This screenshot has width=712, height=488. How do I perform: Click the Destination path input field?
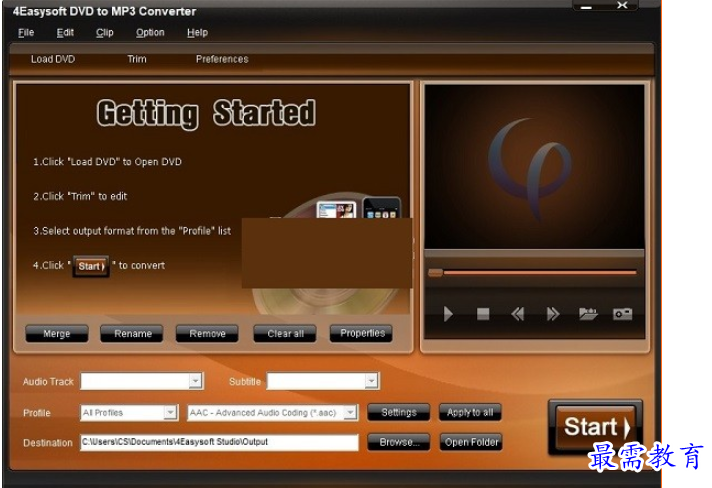219,442
